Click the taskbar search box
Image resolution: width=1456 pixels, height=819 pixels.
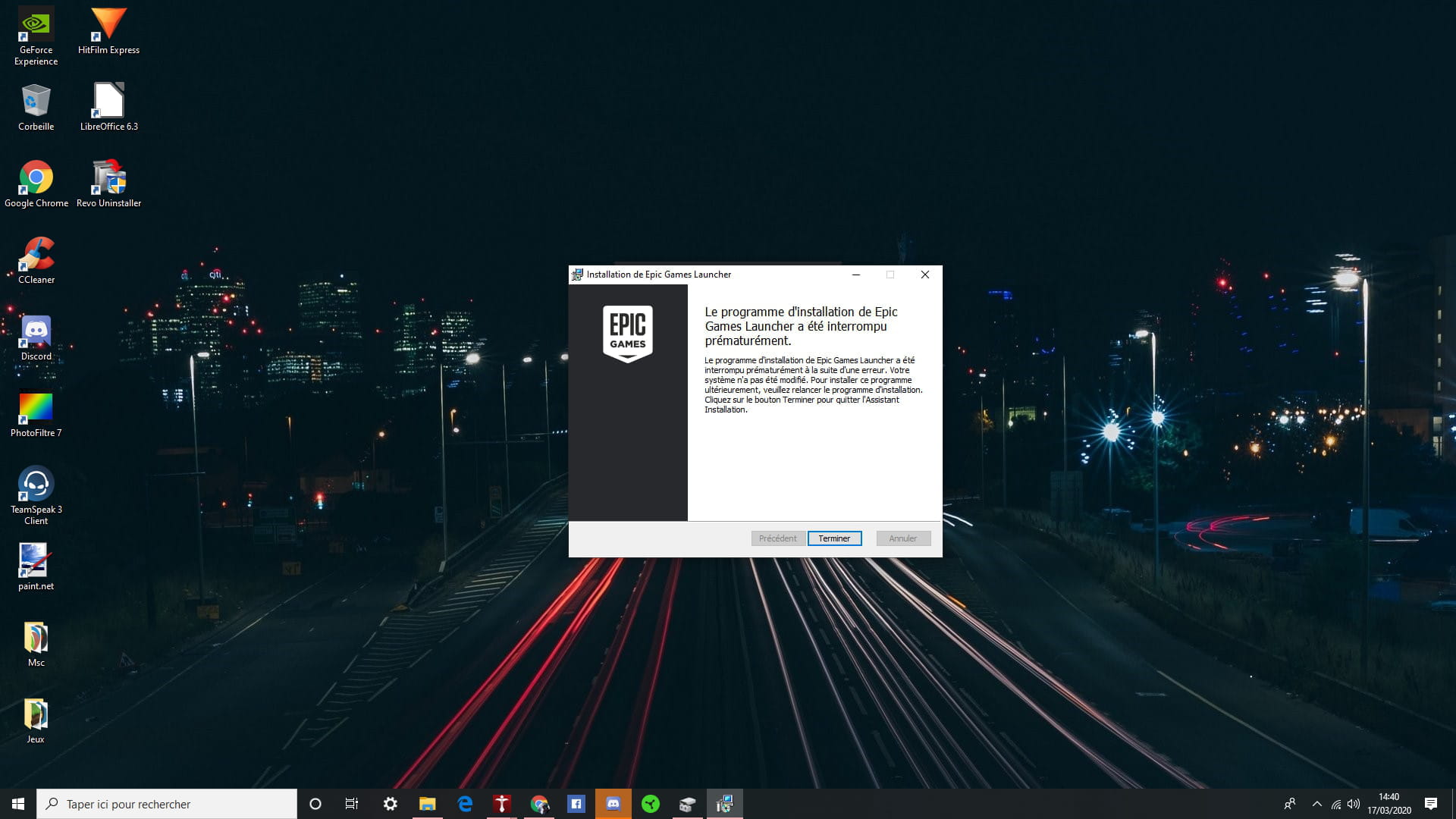pyautogui.click(x=167, y=804)
